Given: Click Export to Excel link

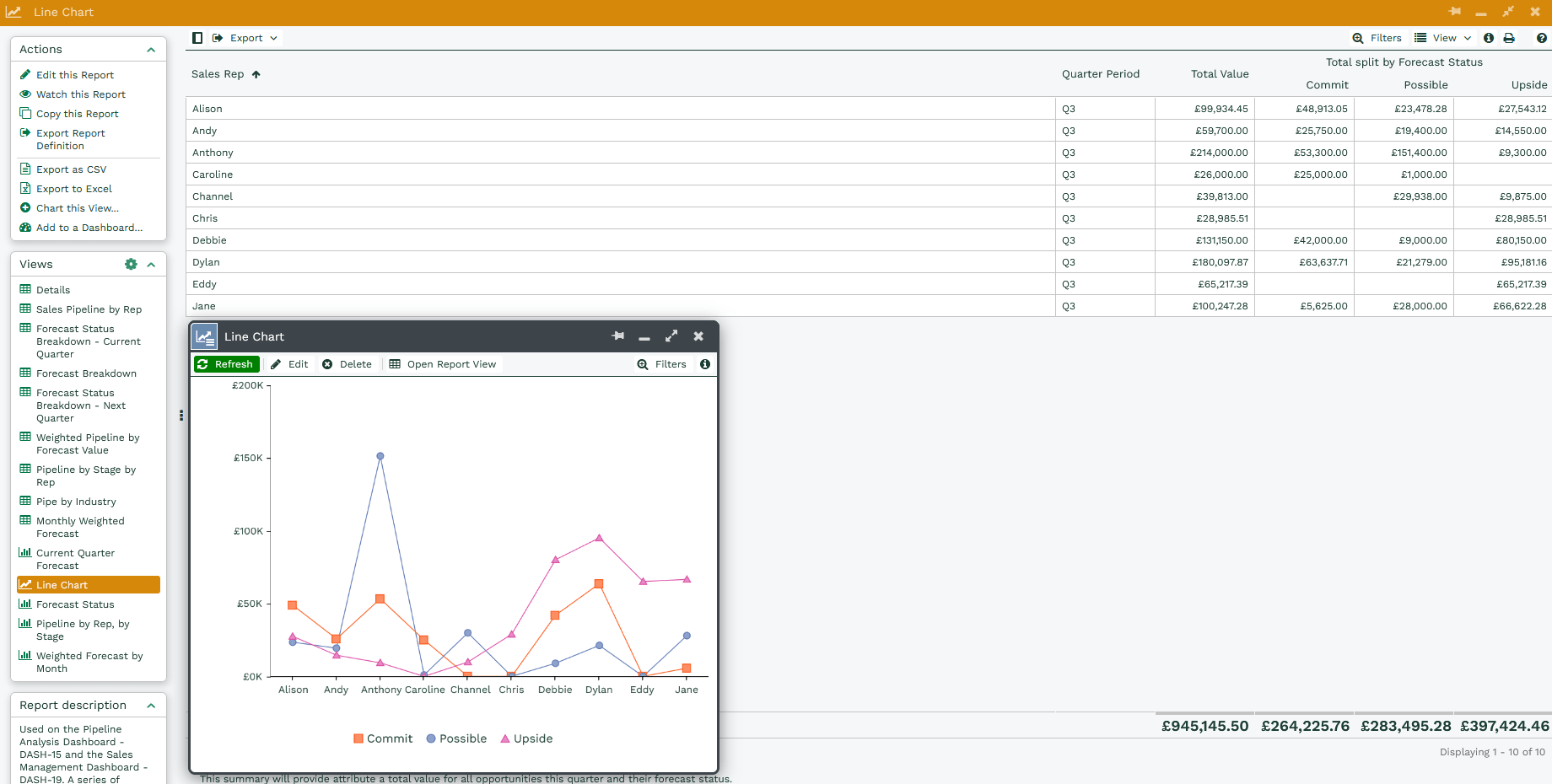Looking at the screenshot, I should tap(73, 189).
